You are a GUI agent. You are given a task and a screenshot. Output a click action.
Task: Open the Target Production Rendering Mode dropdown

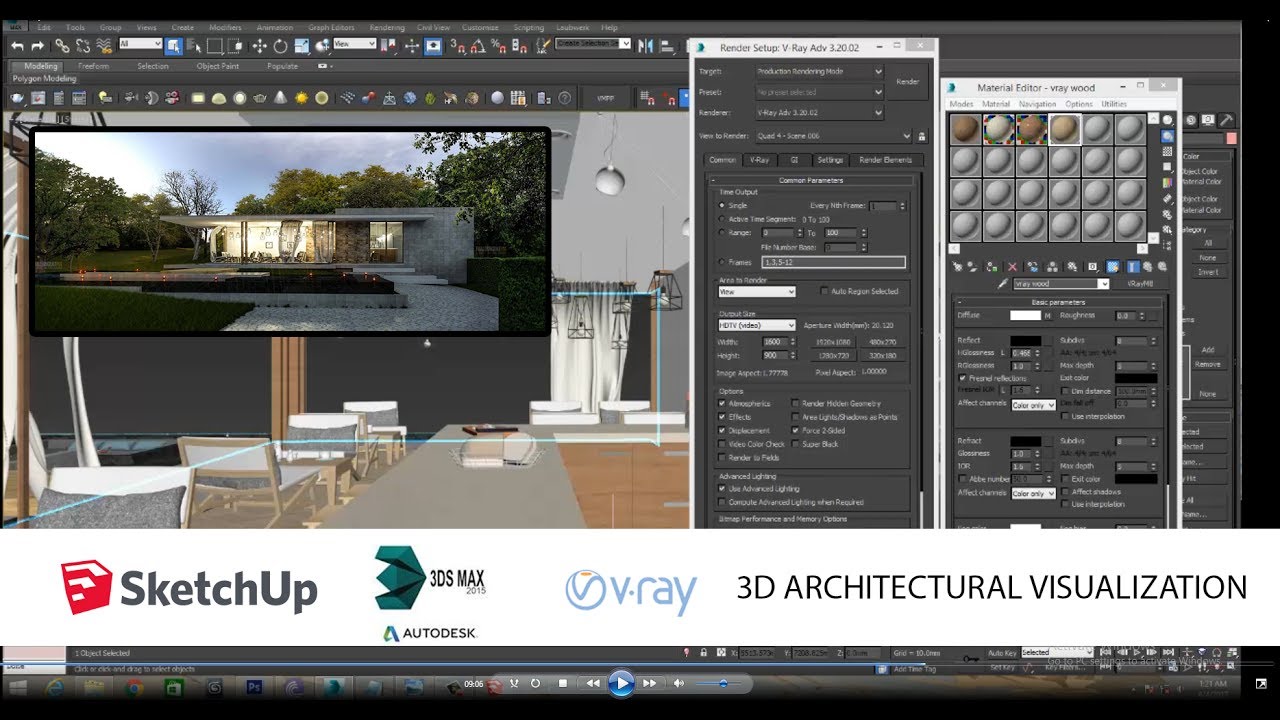click(819, 72)
